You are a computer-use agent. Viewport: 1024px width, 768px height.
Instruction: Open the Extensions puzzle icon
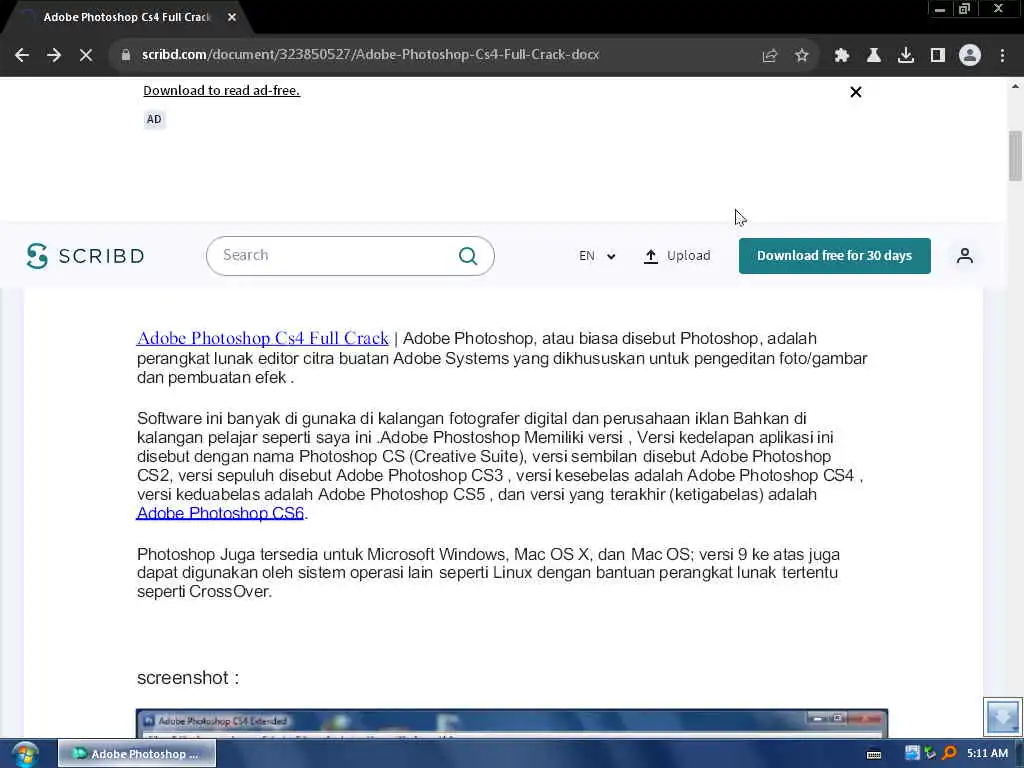click(x=842, y=56)
